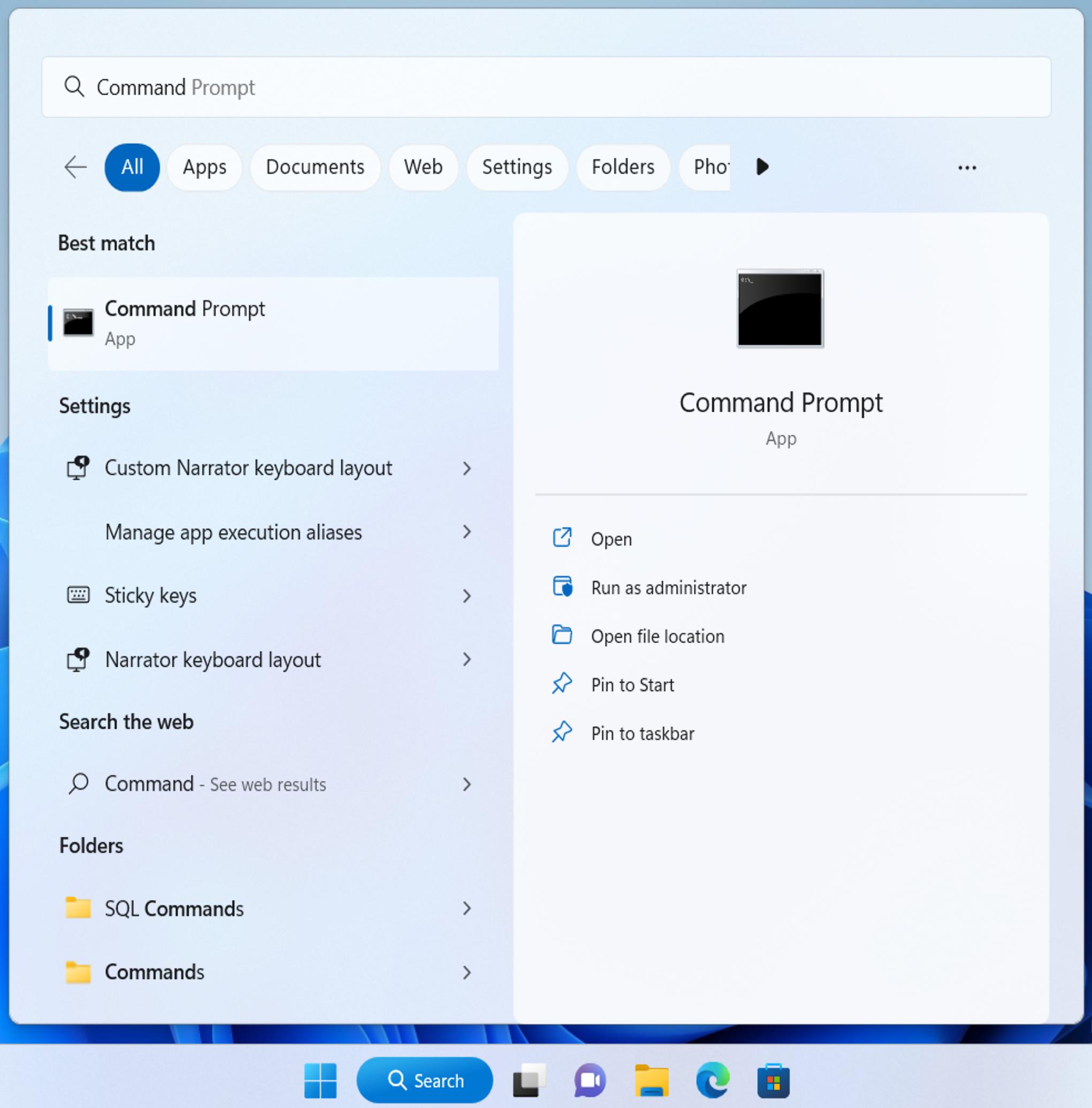Open the three-dot more options menu
1092x1108 pixels.
point(967,167)
